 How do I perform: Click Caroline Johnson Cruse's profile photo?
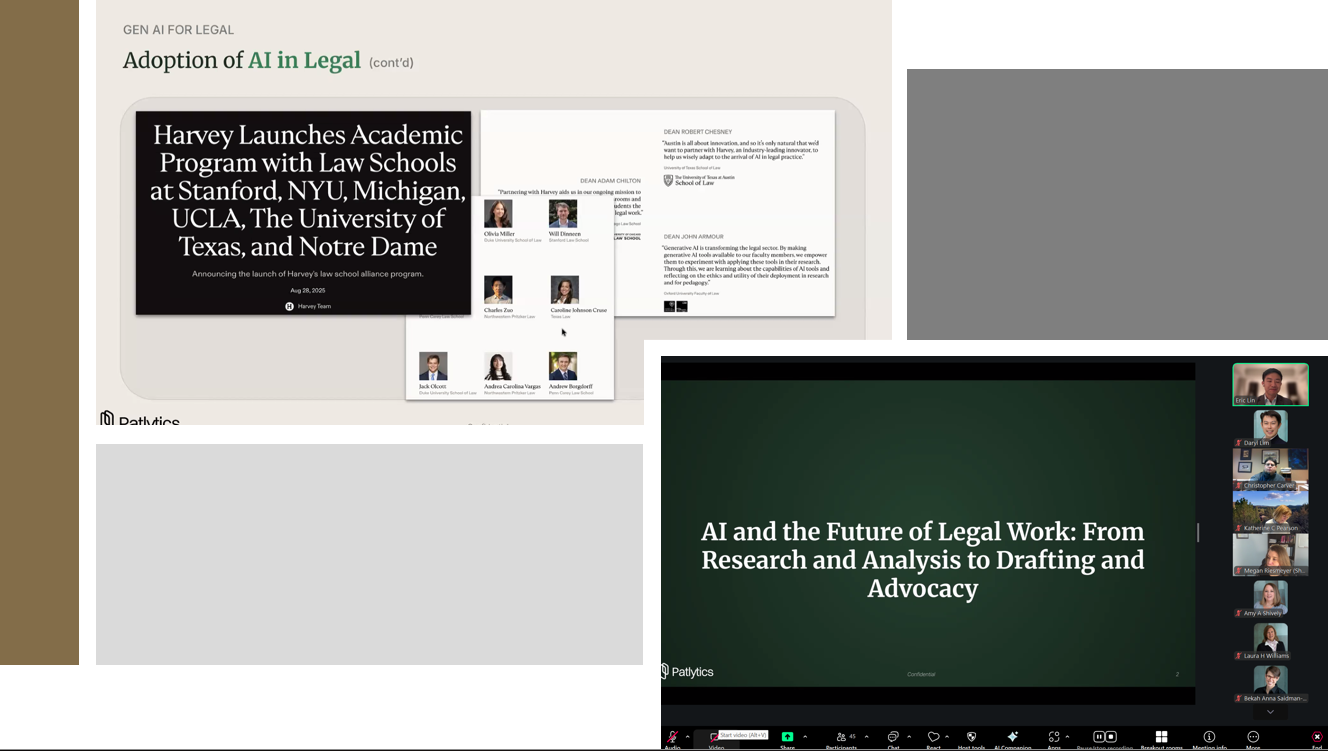pyautogui.click(x=564, y=290)
